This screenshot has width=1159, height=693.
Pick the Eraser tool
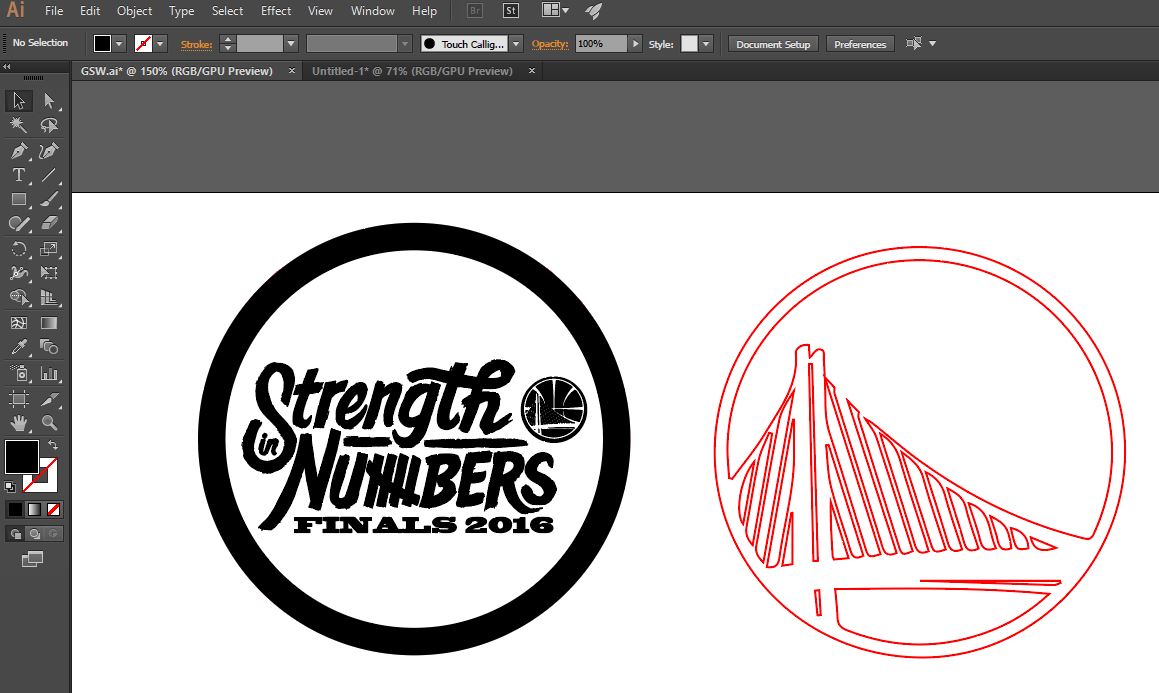tap(49, 223)
